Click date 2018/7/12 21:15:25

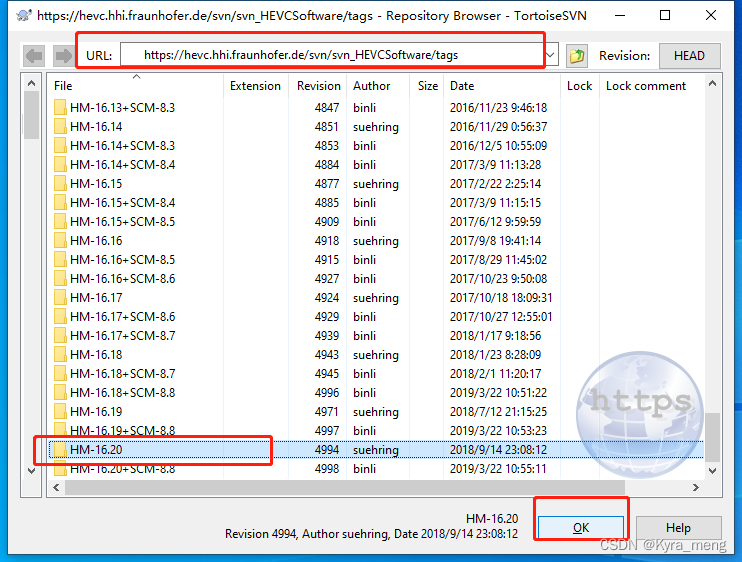(498, 412)
